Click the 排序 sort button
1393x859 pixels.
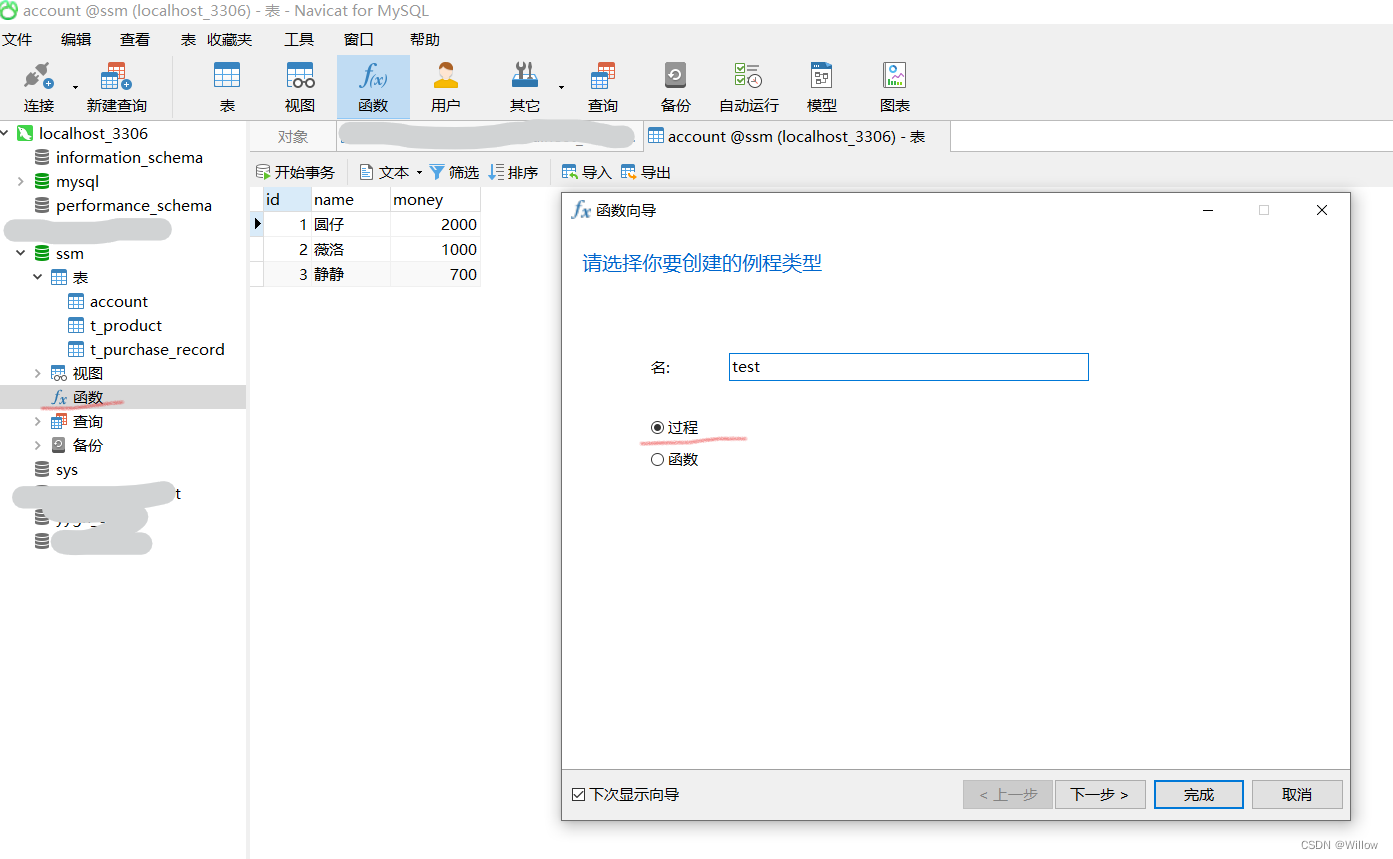tap(513, 172)
